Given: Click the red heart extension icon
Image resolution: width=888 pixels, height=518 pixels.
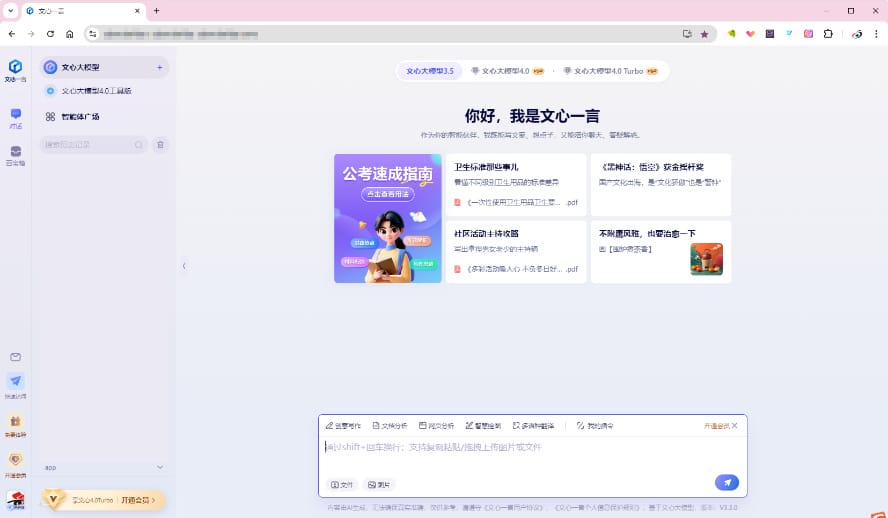Looking at the screenshot, I should [750, 34].
